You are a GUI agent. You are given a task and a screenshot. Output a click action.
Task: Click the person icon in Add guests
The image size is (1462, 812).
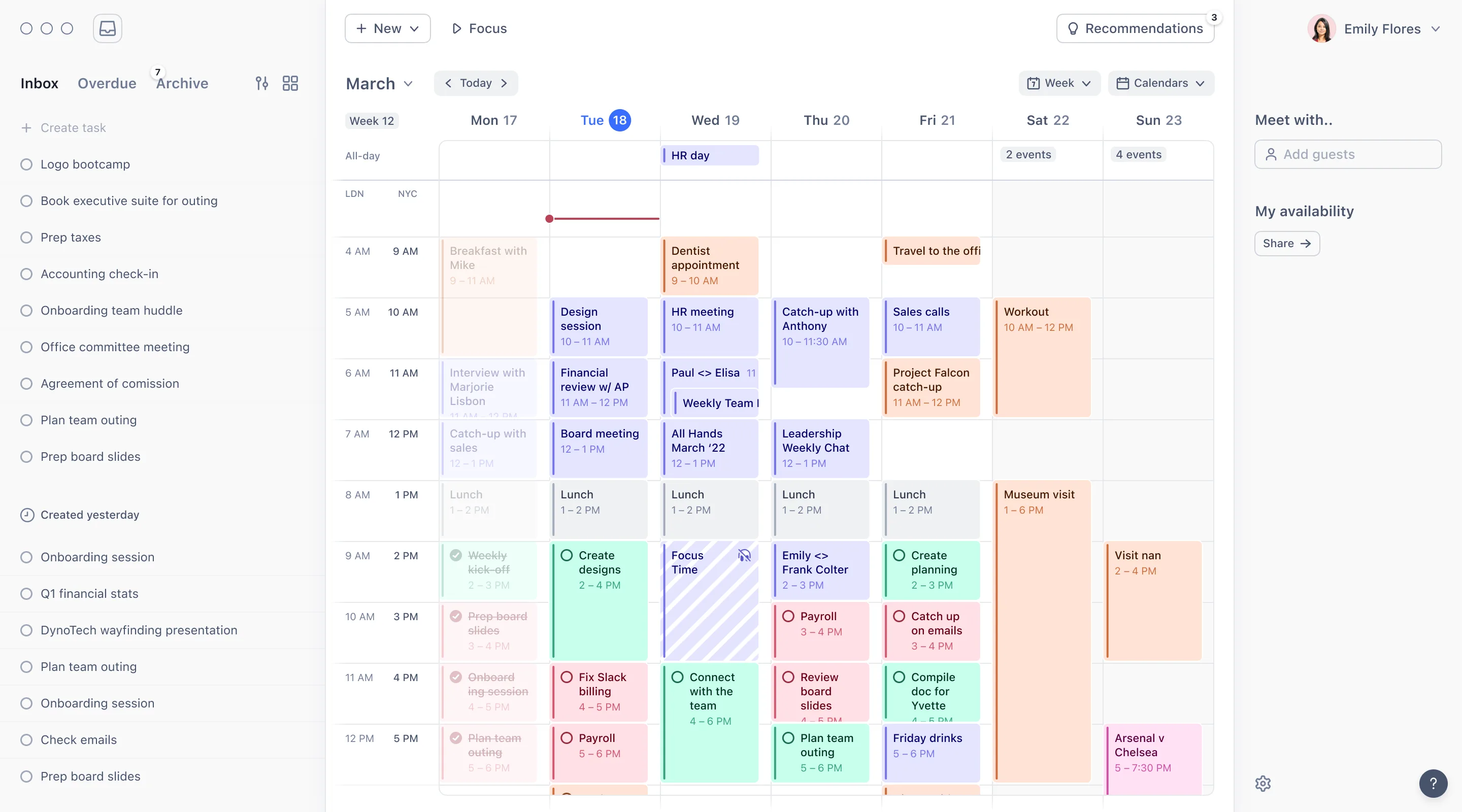[x=1271, y=154]
